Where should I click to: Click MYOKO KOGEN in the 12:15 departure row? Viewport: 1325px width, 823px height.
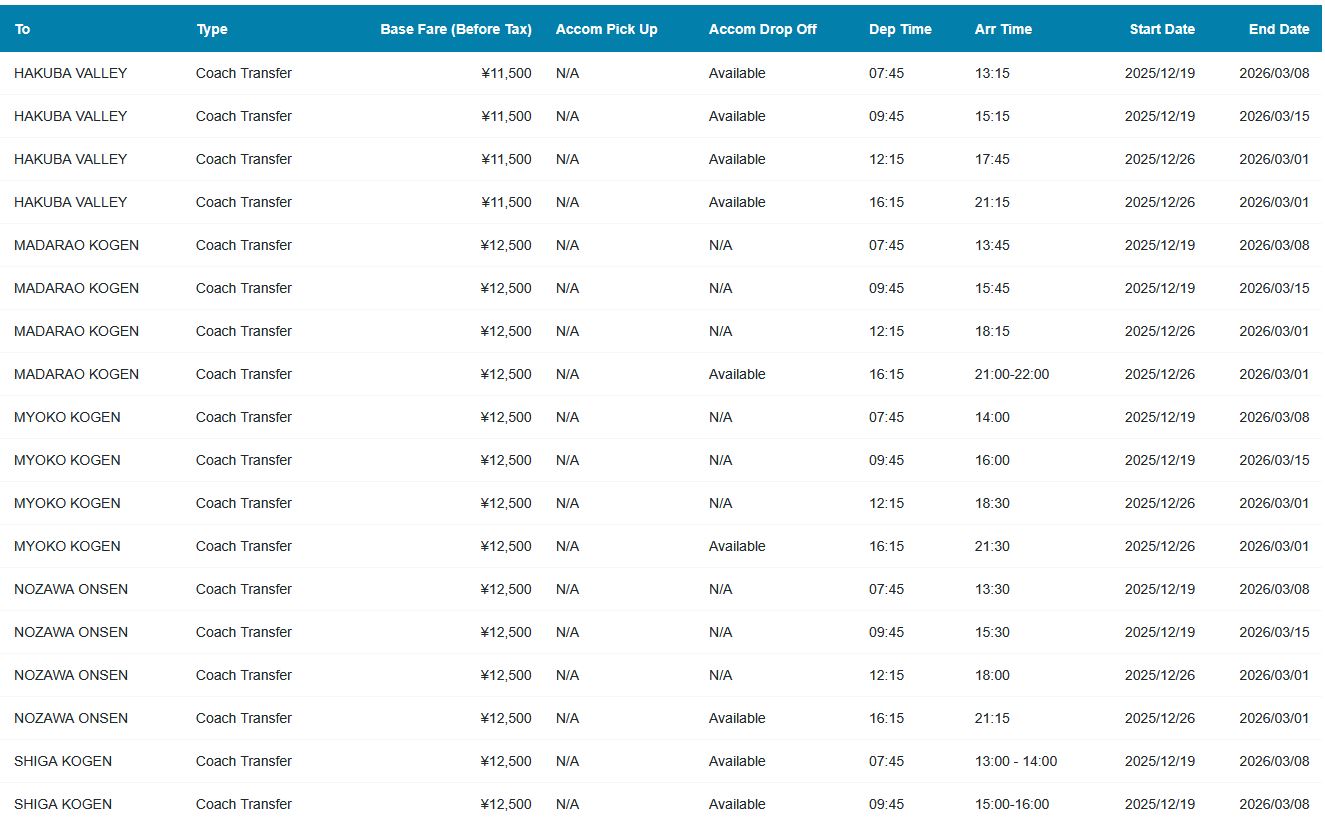pyautogui.click(x=67, y=503)
